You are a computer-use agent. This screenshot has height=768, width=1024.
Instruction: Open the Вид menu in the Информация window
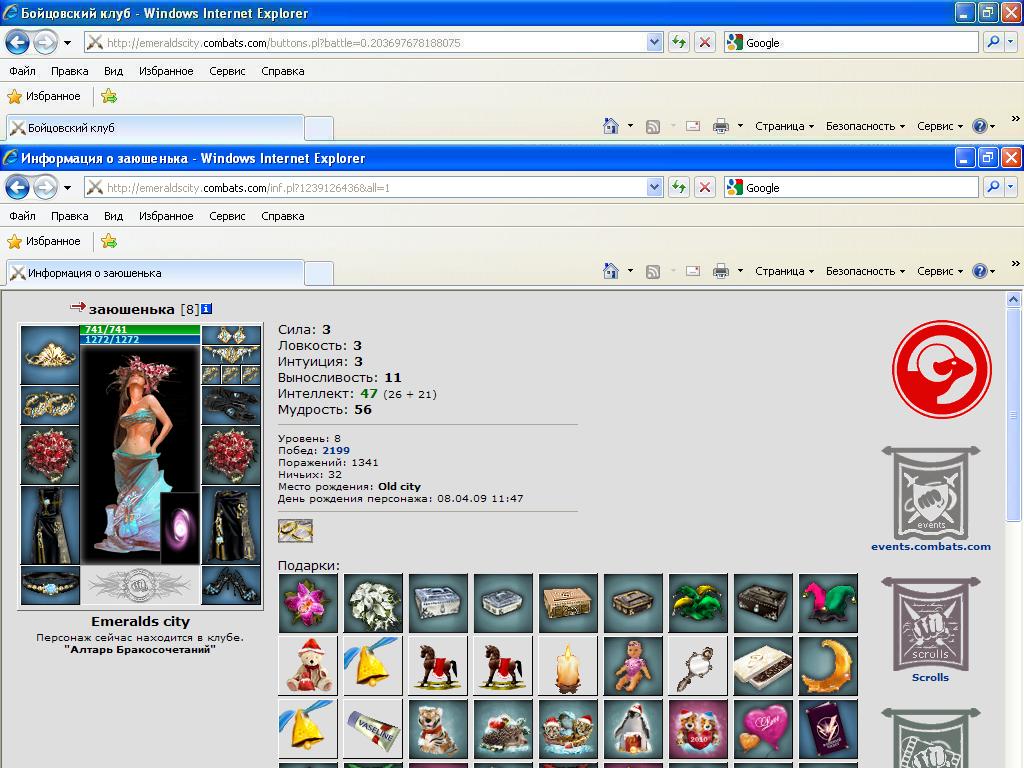point(114,216)
